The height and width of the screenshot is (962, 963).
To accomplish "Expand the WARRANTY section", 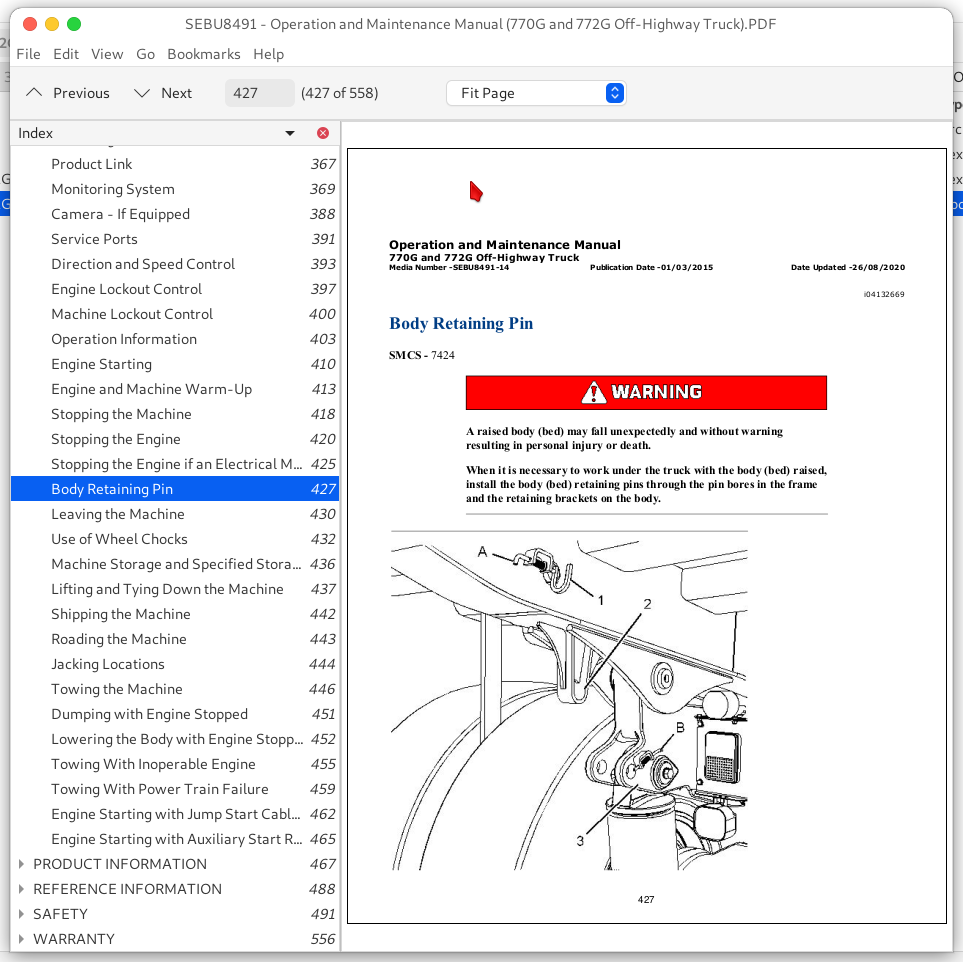I will [22, 939].
